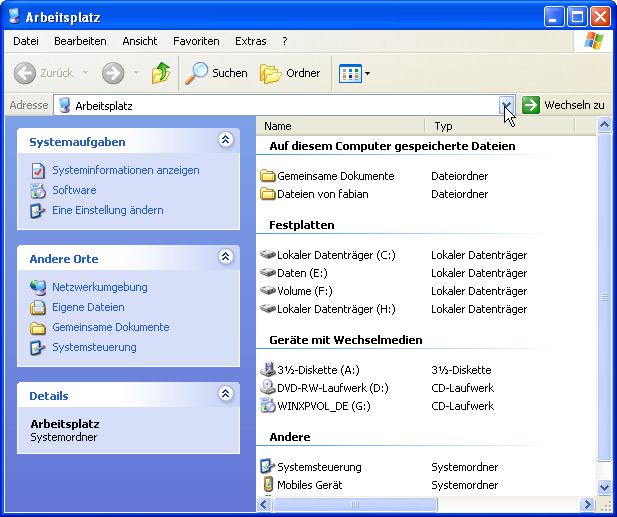Click the 'Festplatten' group heading
This screenshot has height=517, width=617.
coord(302,225)
